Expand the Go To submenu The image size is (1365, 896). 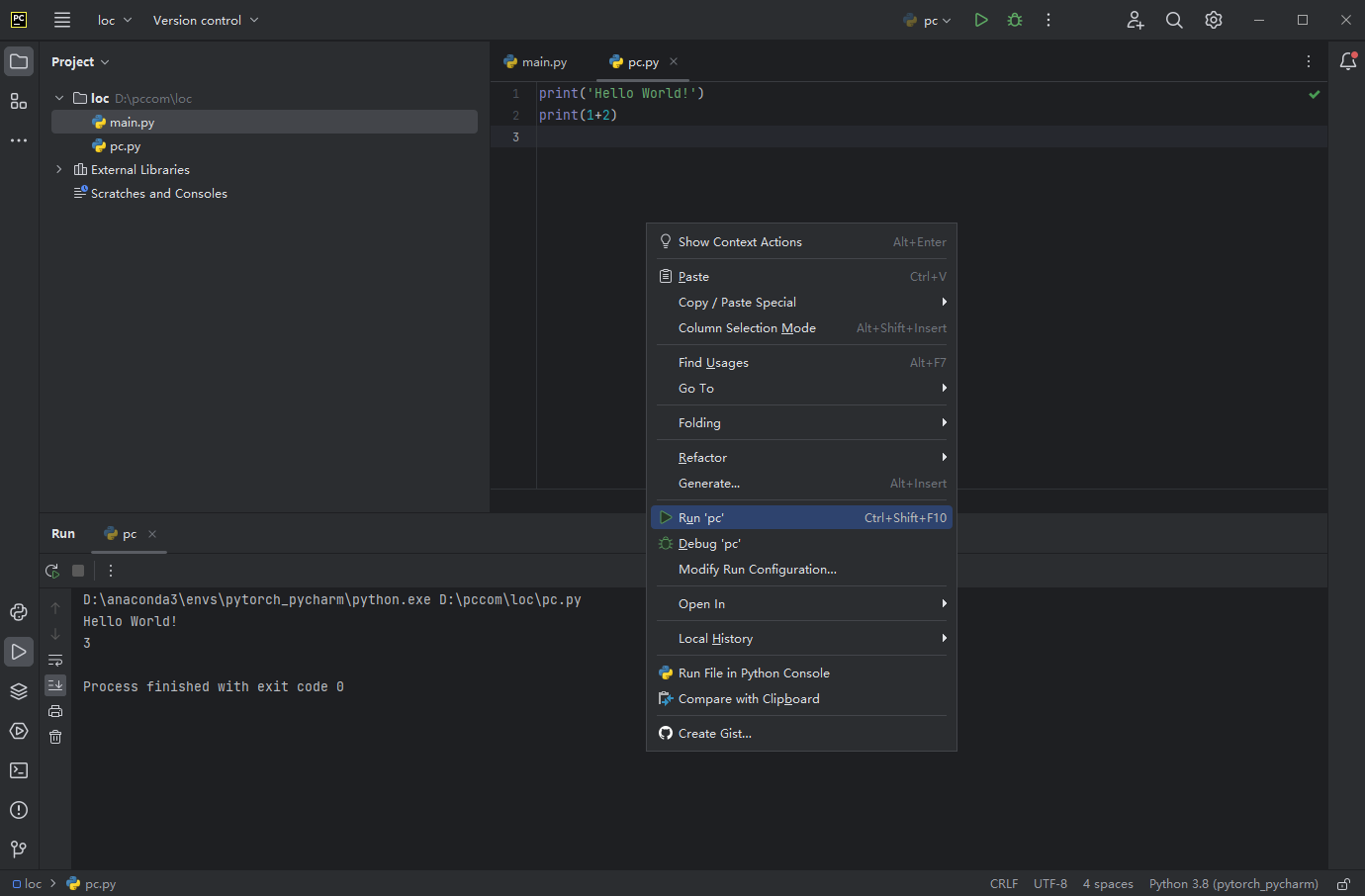801,389
